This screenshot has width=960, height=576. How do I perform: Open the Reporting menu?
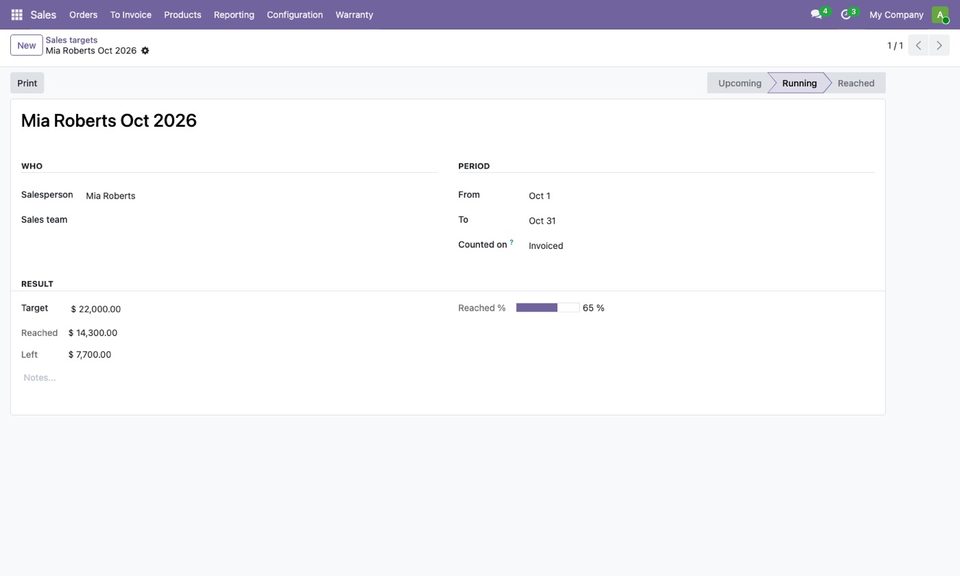[x=234, y=15]
